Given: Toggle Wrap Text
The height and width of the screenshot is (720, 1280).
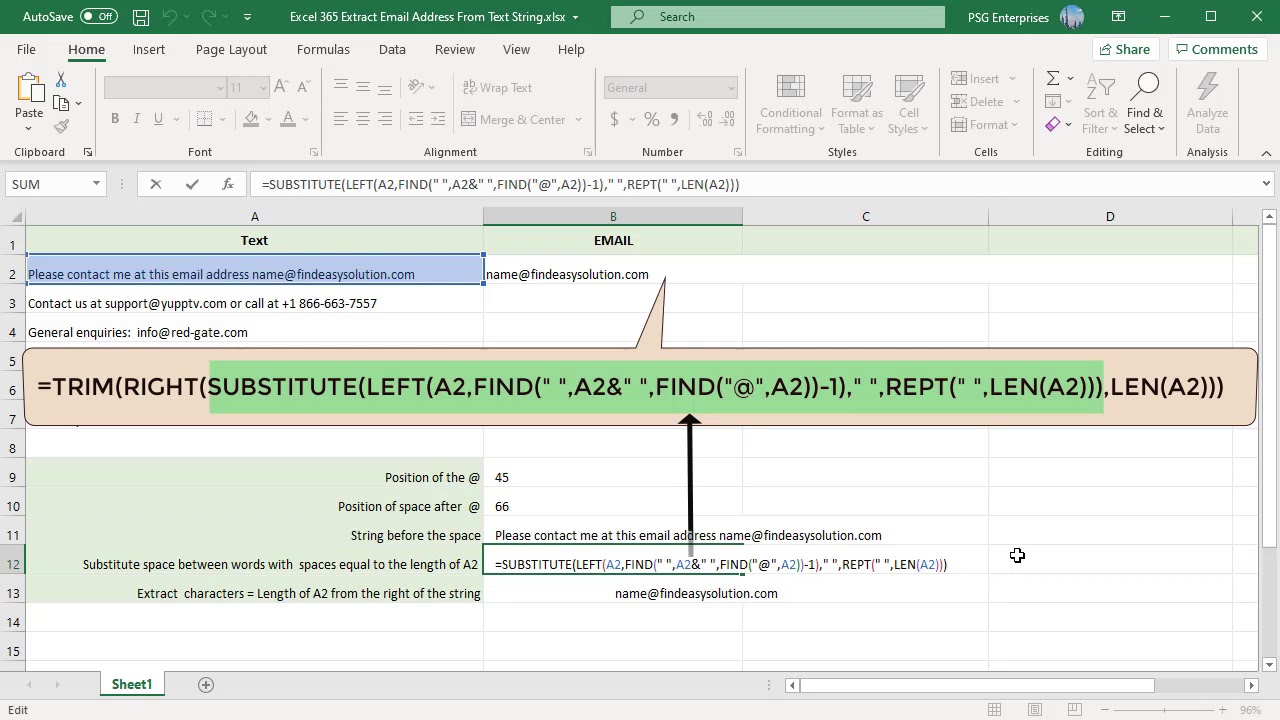Looking at the screenshot, I should [496, 88].
